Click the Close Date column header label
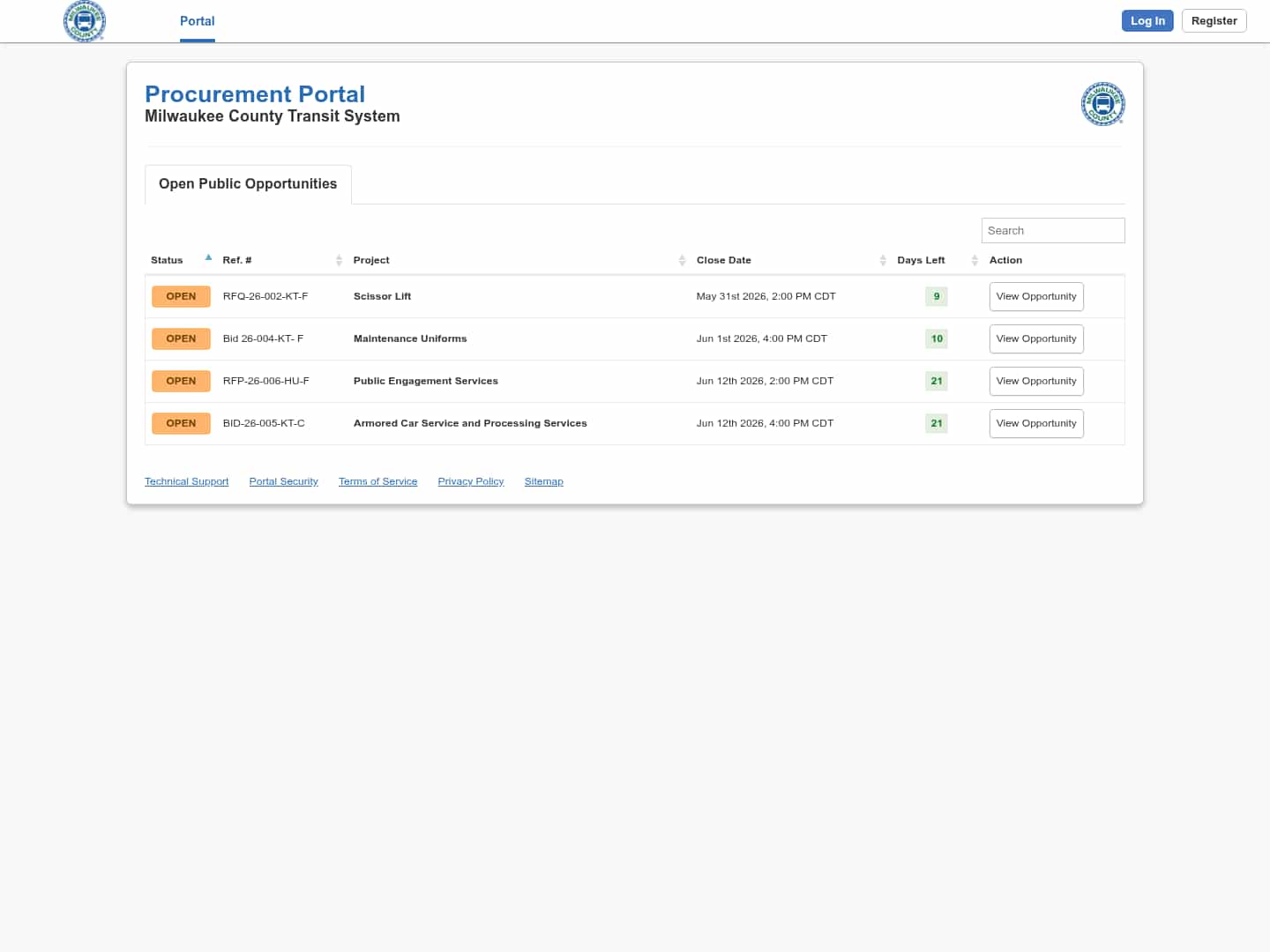The width and height of the screenshot is (1270, 952). [x=724, y=260]
